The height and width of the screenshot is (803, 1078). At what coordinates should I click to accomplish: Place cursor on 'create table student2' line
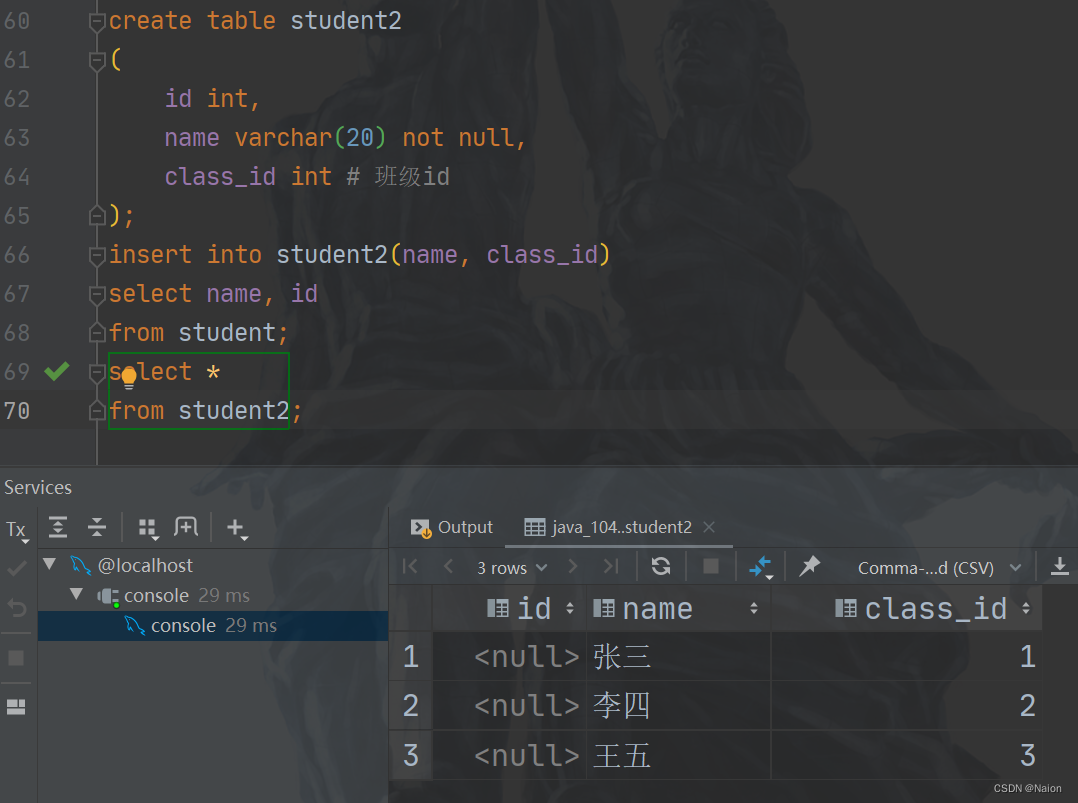(x=255, y=21)
